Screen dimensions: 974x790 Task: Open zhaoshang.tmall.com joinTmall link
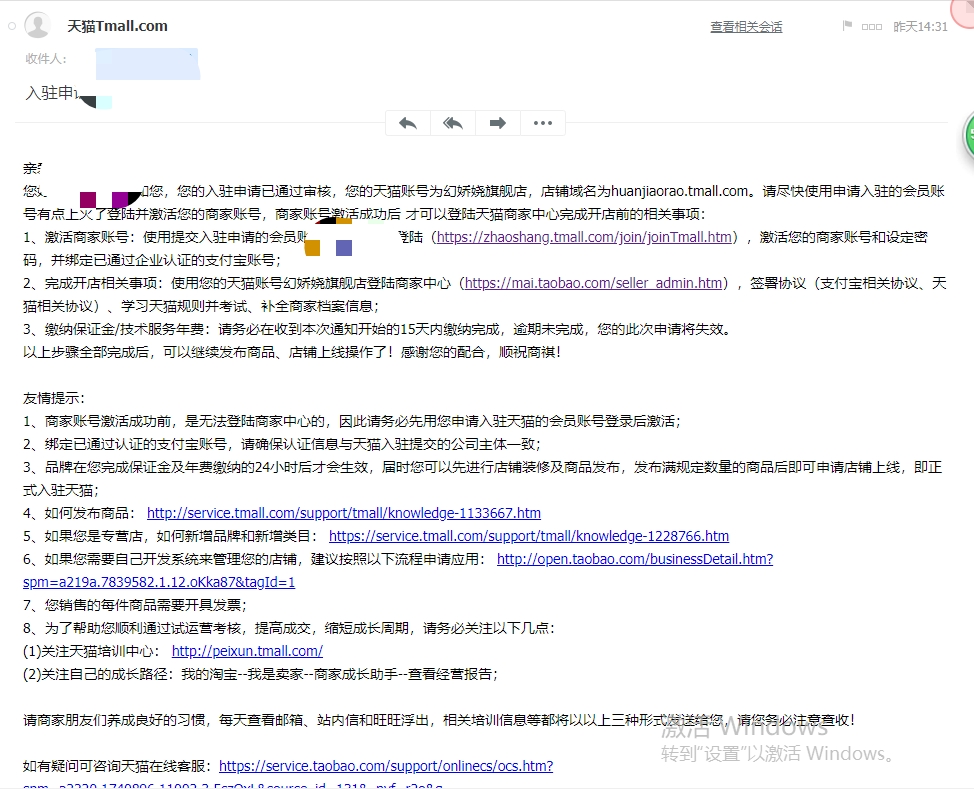point(584,237)
